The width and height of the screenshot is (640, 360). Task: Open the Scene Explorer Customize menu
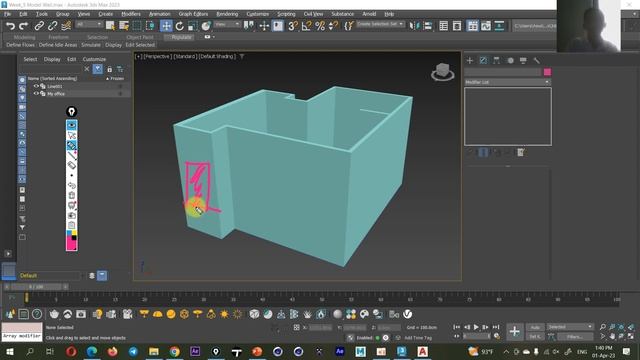point(94,59)
